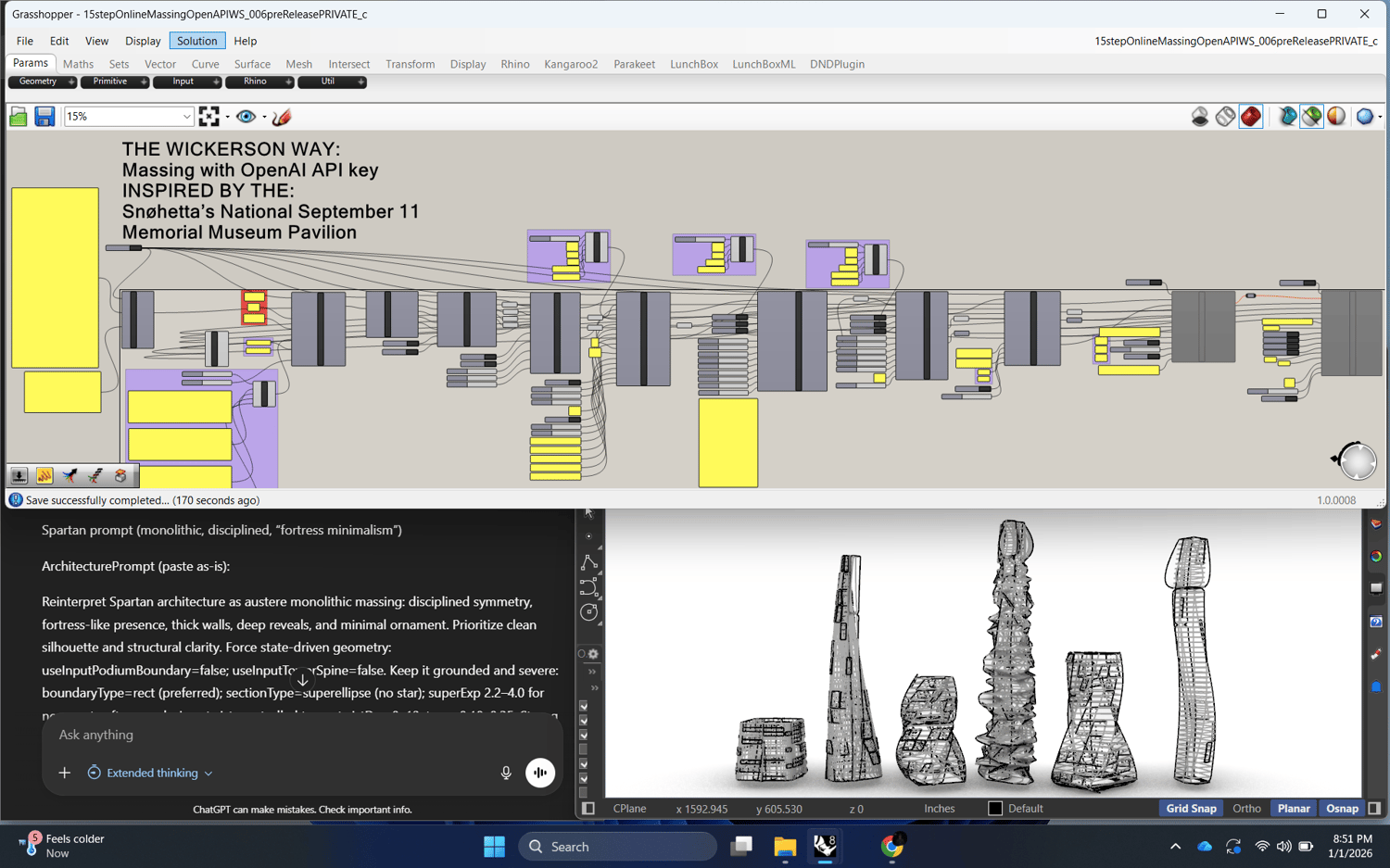Click the blue mesh quality sphere icon
1390x868 pixels.
click(1364, 117)
